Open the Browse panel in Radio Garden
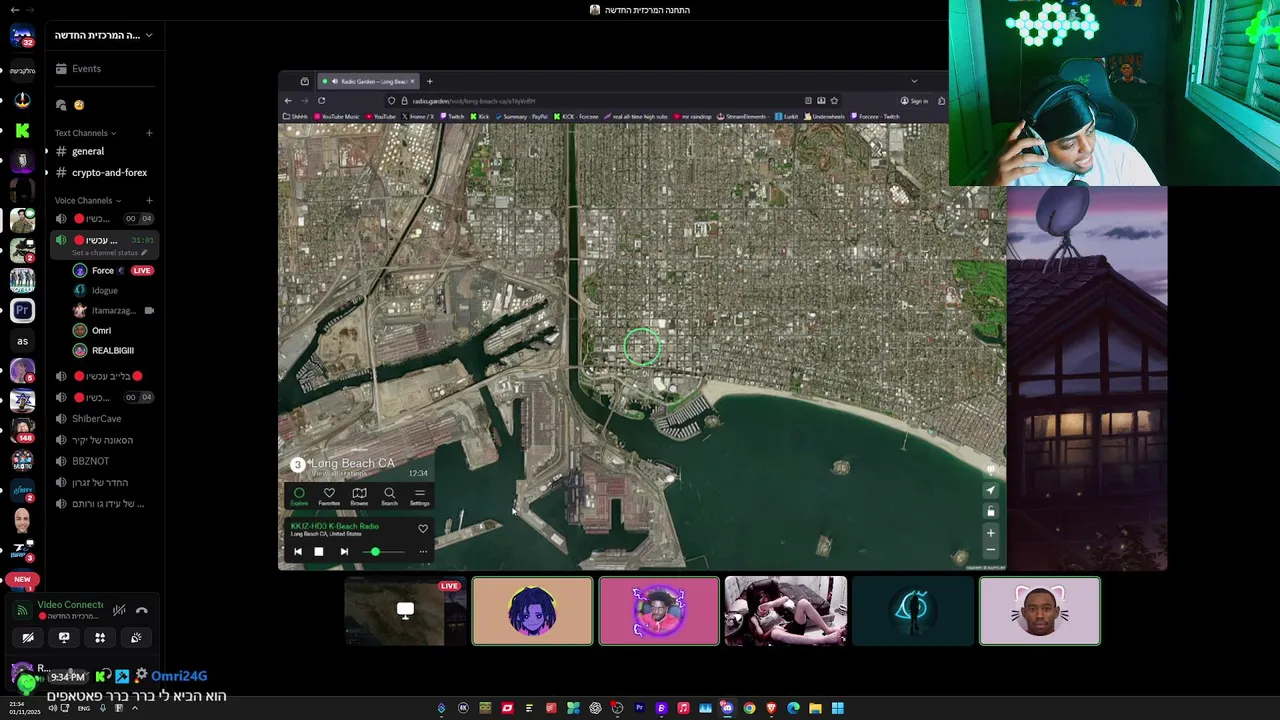 359,496
